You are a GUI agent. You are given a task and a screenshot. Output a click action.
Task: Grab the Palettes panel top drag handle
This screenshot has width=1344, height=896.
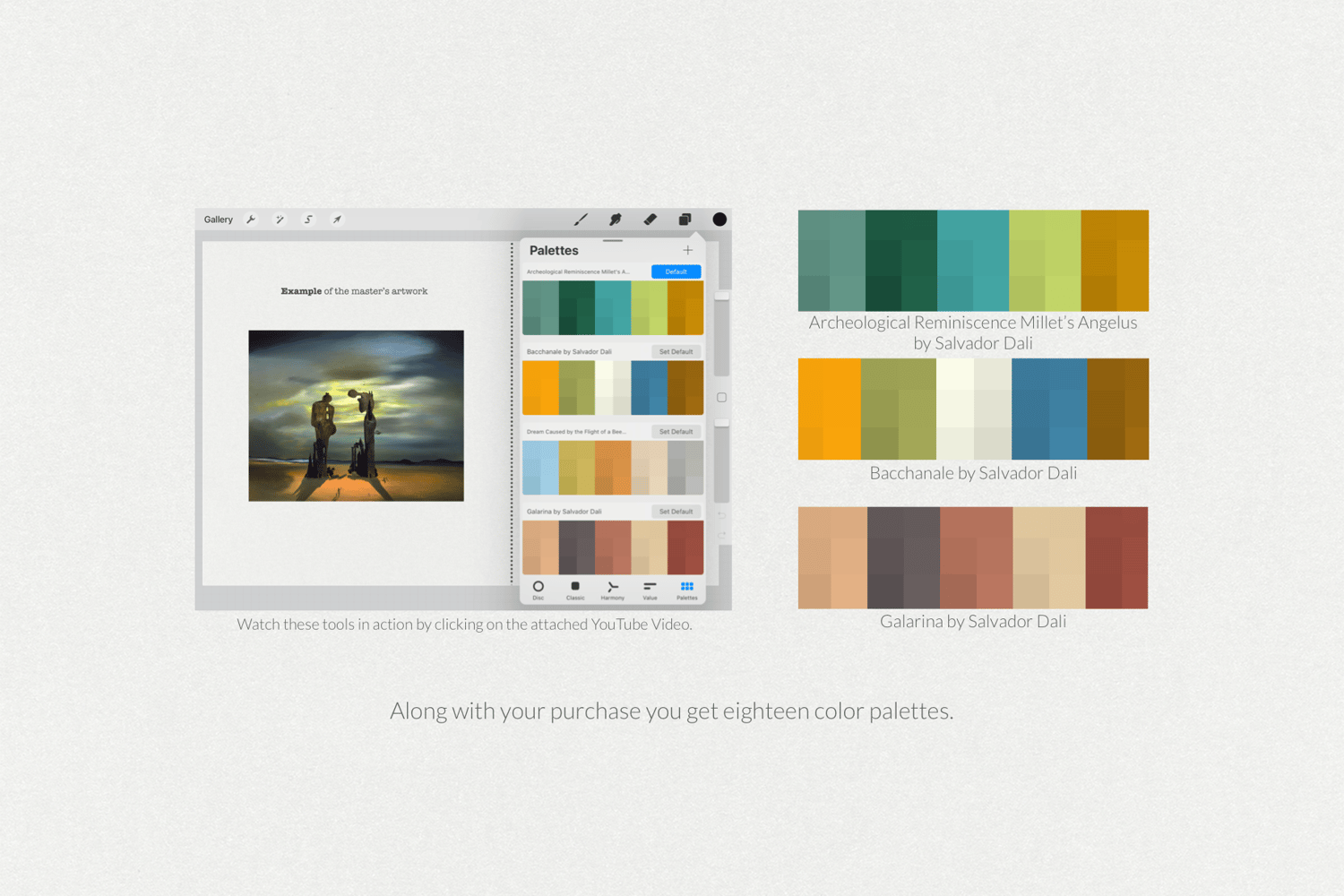pyautogui.click(x=613, y=241)
